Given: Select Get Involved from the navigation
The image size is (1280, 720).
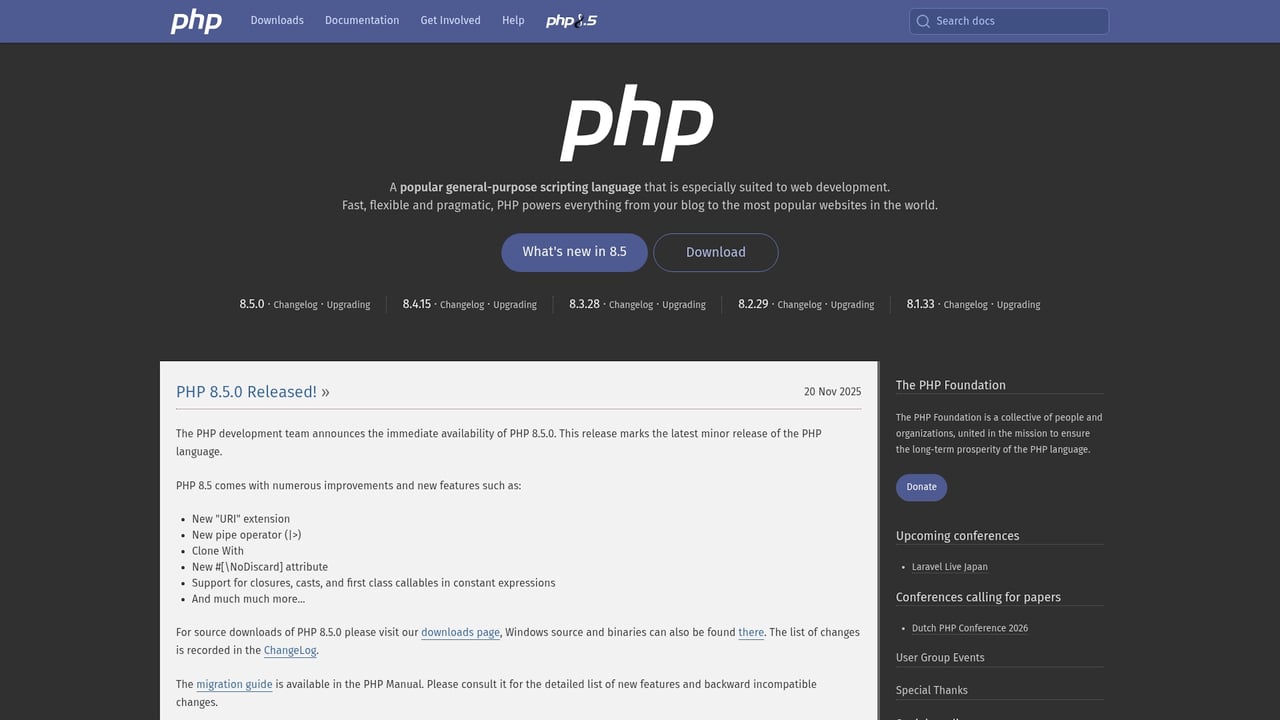Looking at the screenshot, I should click(450, 20).
